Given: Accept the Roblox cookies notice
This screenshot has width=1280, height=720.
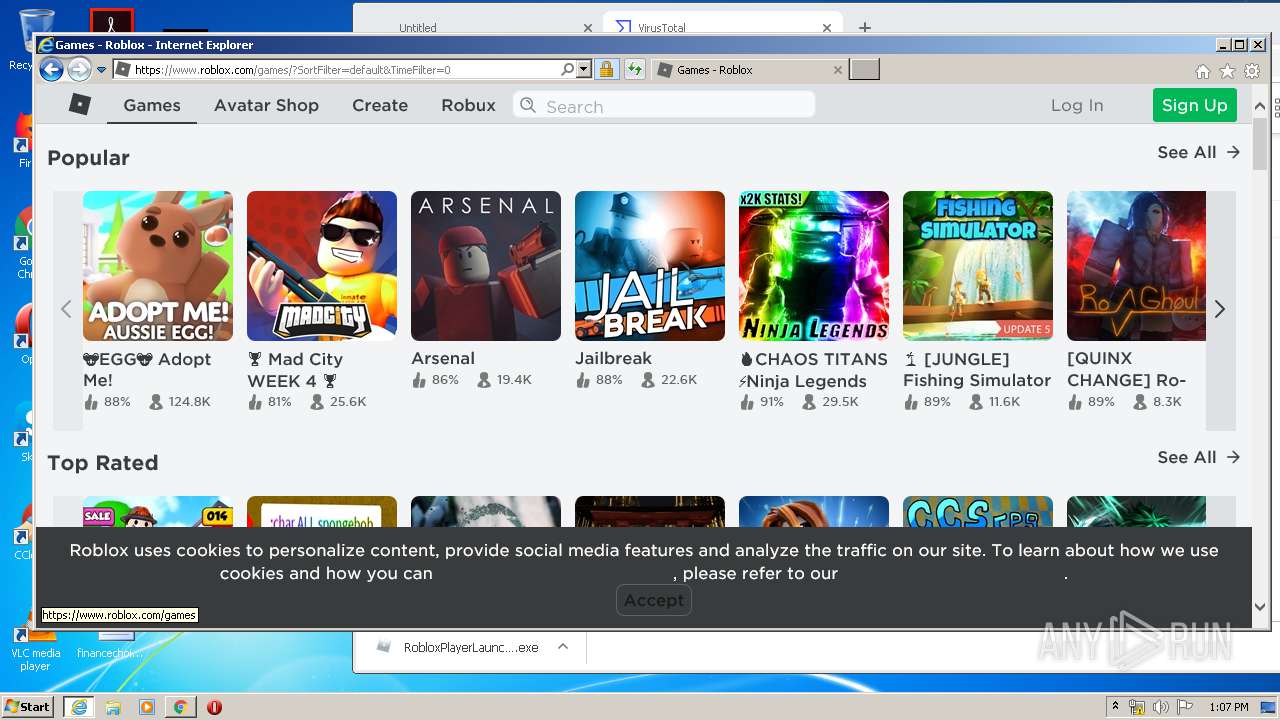Looking at the screenshot, I should pos(654,600).
